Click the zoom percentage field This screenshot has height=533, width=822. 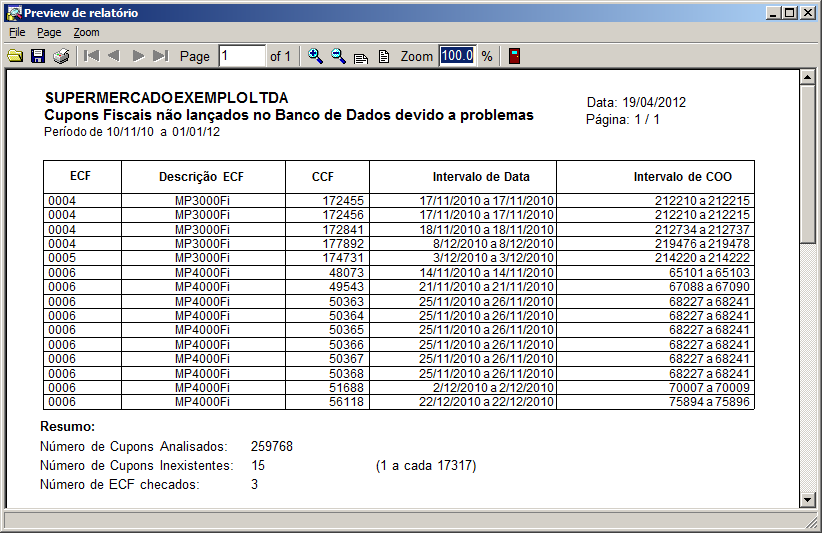click(x=456, y=56)
